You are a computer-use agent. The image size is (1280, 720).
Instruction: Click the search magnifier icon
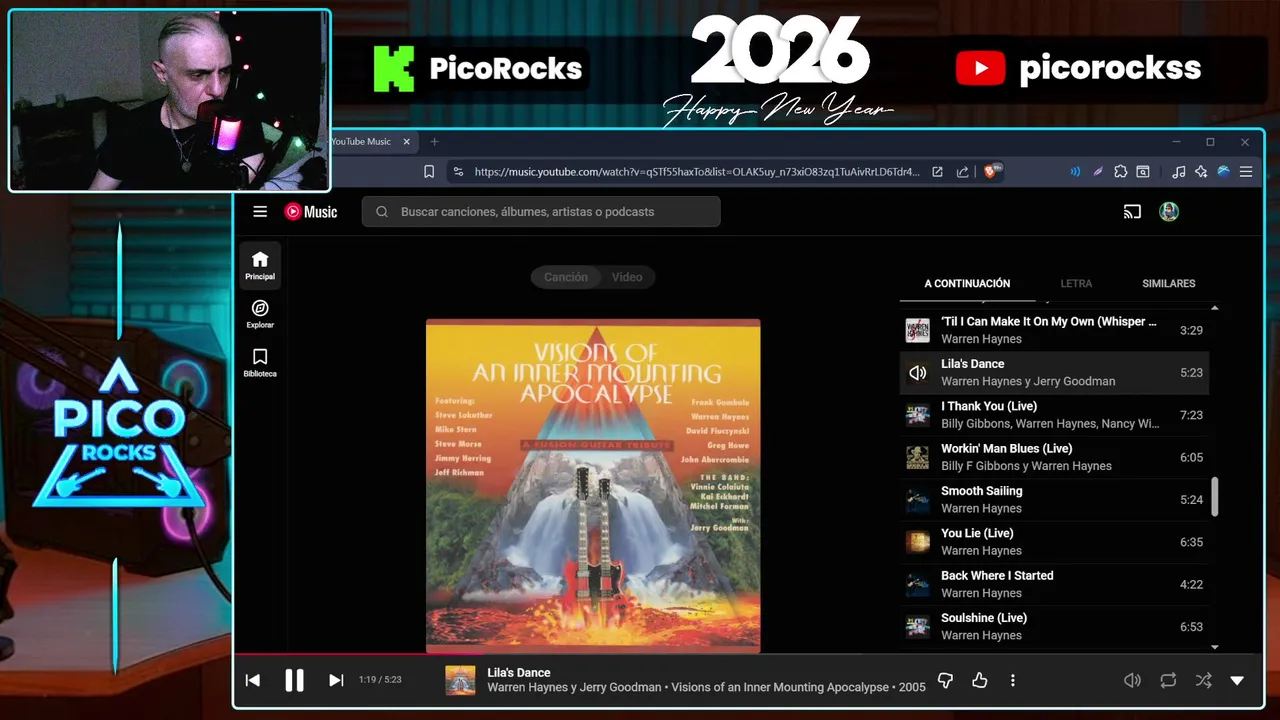coord(382,211)
